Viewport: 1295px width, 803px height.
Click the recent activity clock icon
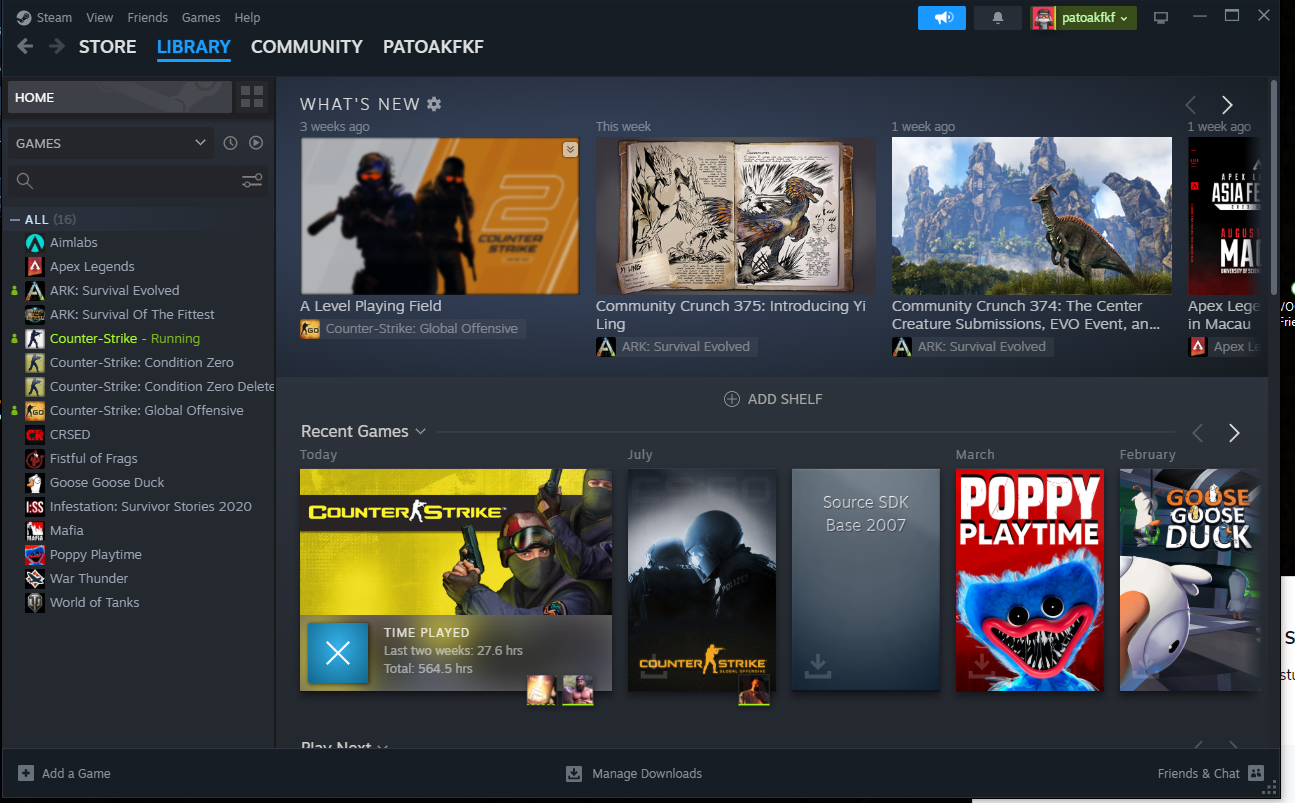pos(230,143)
